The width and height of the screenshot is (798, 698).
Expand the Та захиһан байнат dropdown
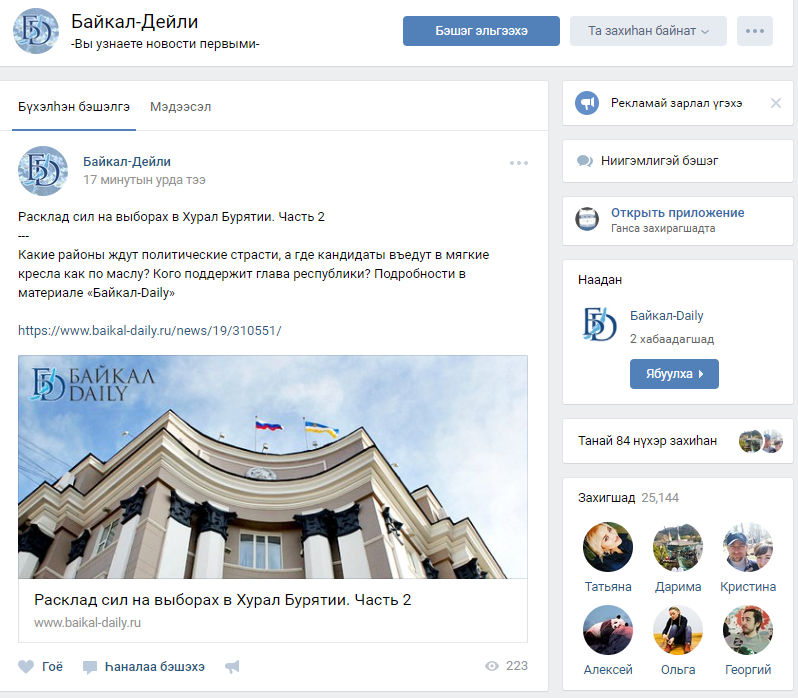(649, 31)
